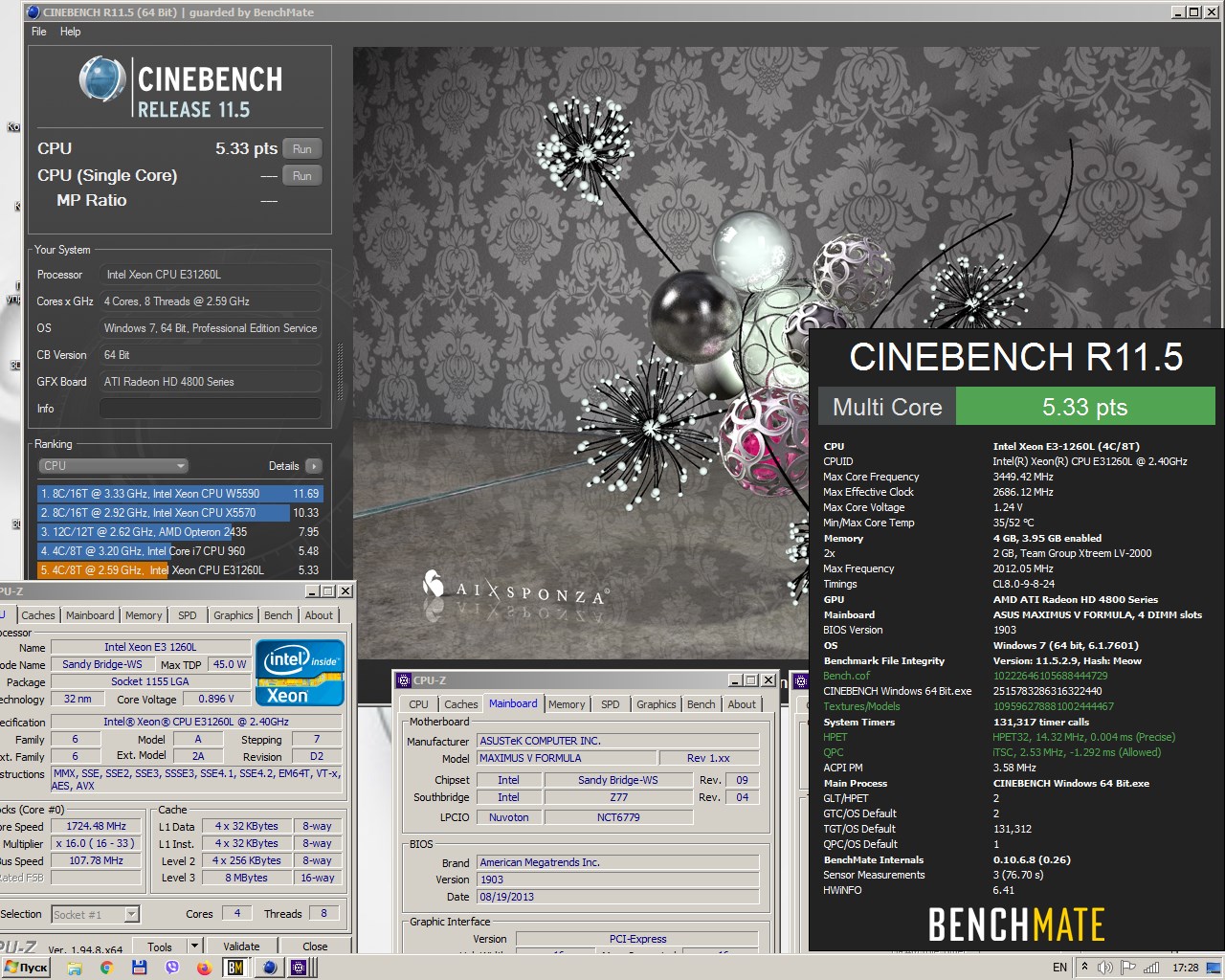Click the Info field in Your System
This screenshot has height=980, width=1225.
pyautogui.click(x=211, y=409)
